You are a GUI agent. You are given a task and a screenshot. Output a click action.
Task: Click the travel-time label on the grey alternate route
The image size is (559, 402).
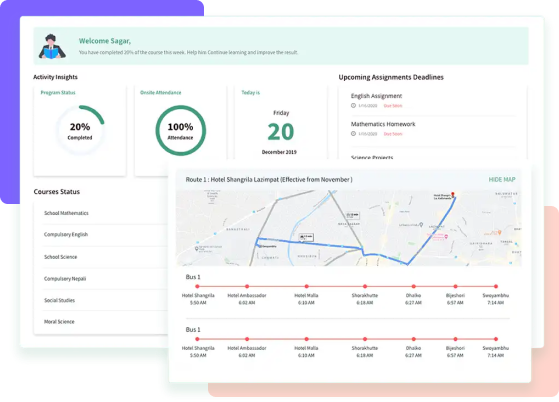click(x=352, y=215)
